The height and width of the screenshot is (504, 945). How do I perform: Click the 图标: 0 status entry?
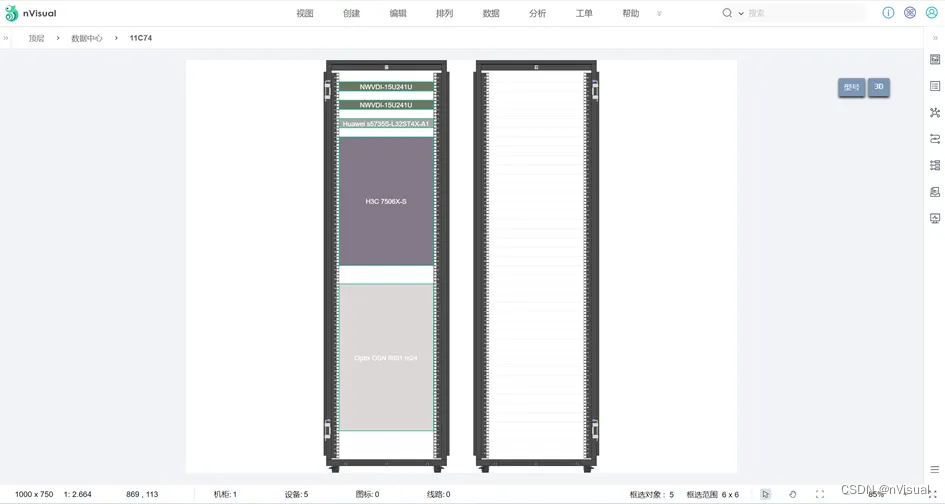368,494
